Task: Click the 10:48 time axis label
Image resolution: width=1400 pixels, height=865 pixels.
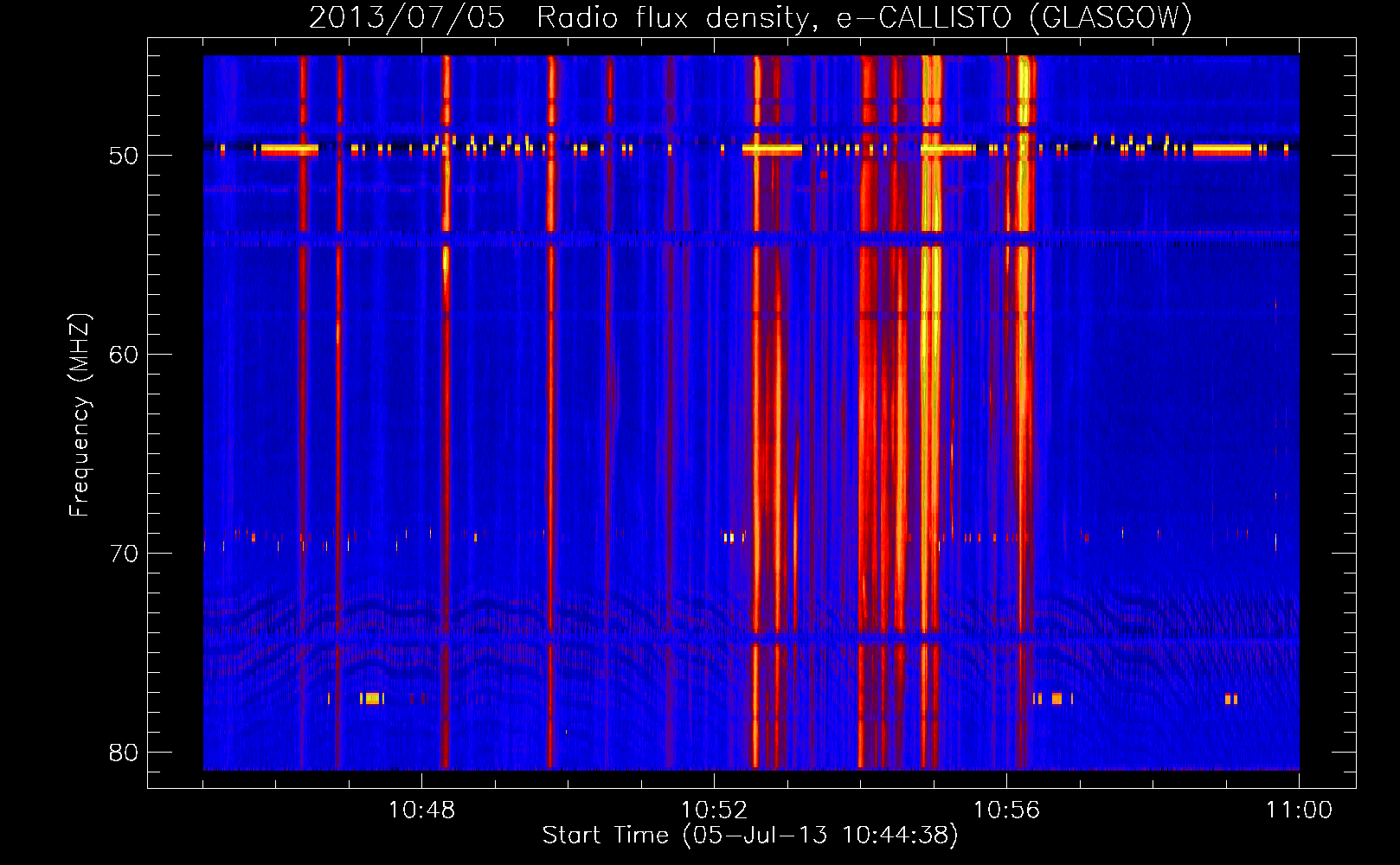Action: click(421, 810)
